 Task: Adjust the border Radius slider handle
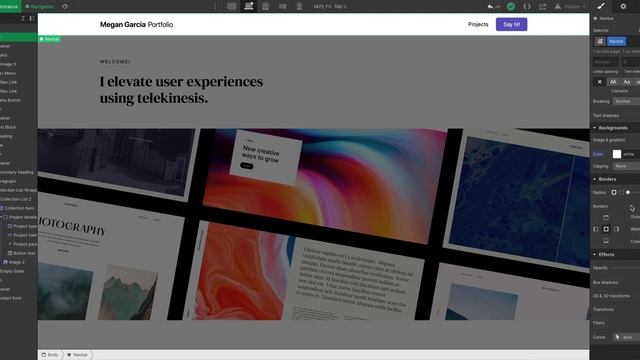[628, 192]
